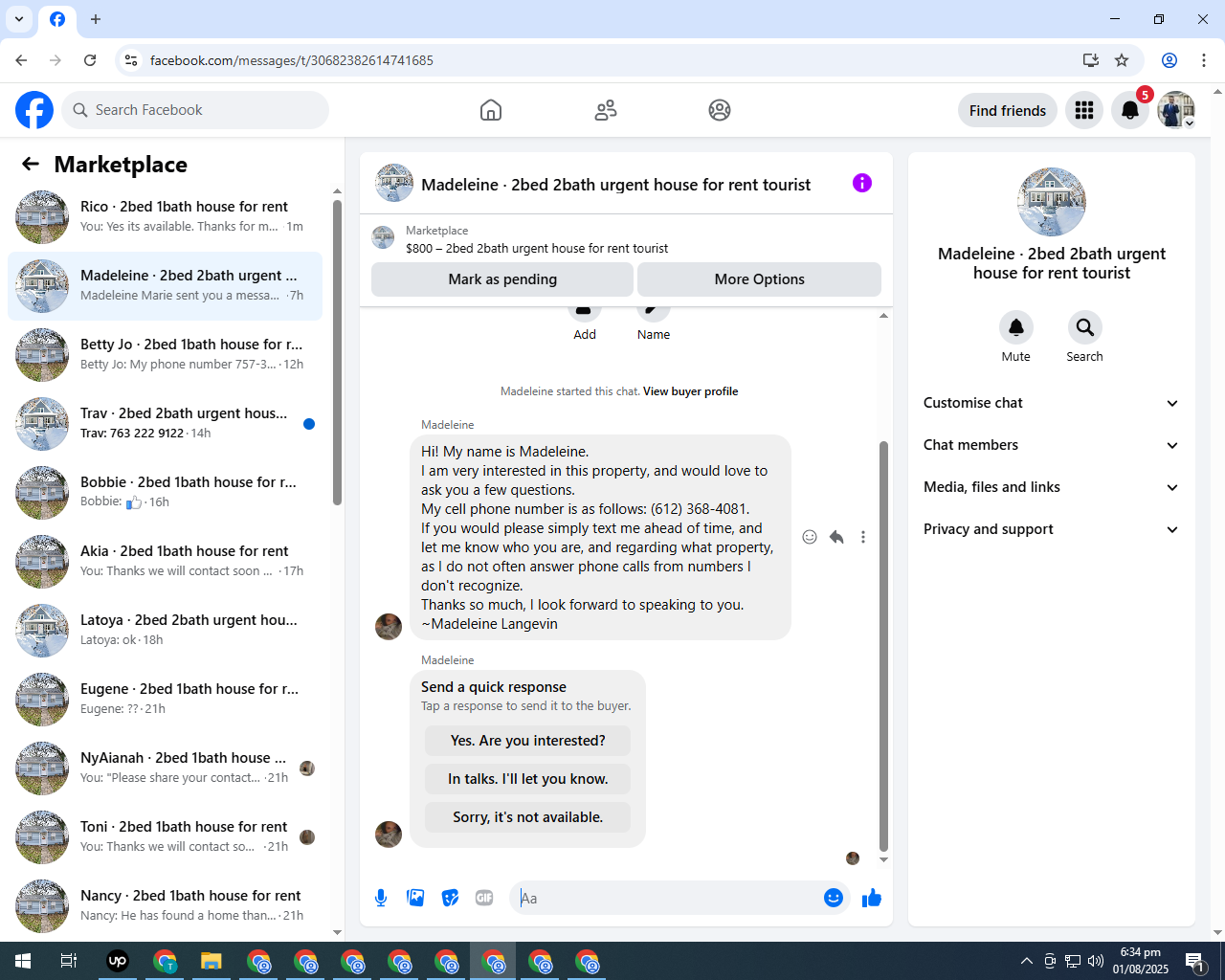
Task: Attach a photo file to the message
Action: [x=415, y=898]
